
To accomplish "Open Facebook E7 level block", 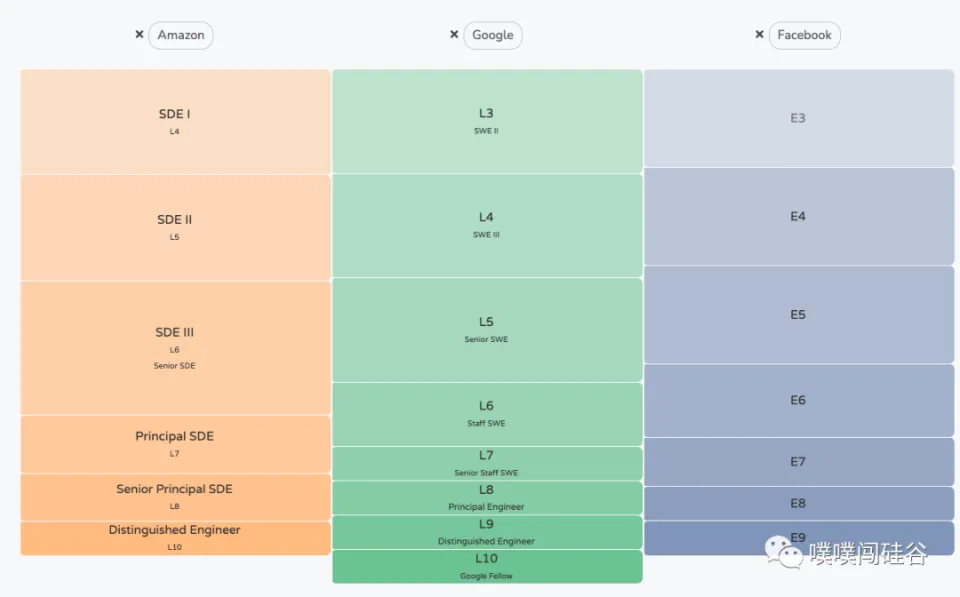I will click(x=798, y=461).
